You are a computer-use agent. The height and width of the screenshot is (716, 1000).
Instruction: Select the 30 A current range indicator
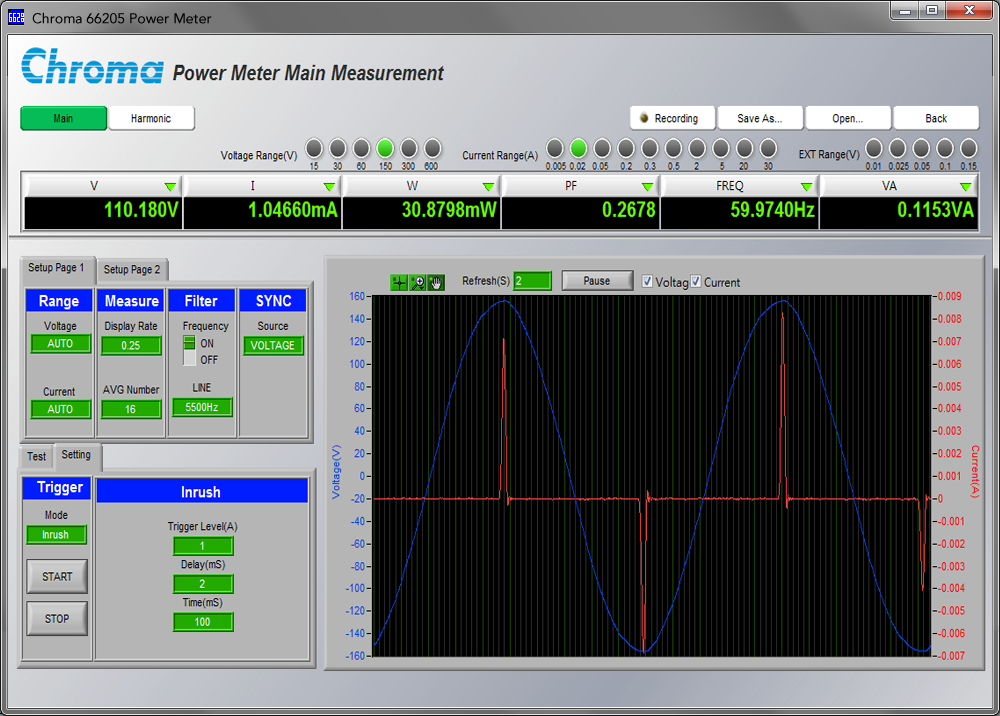(x=768, y=149)
